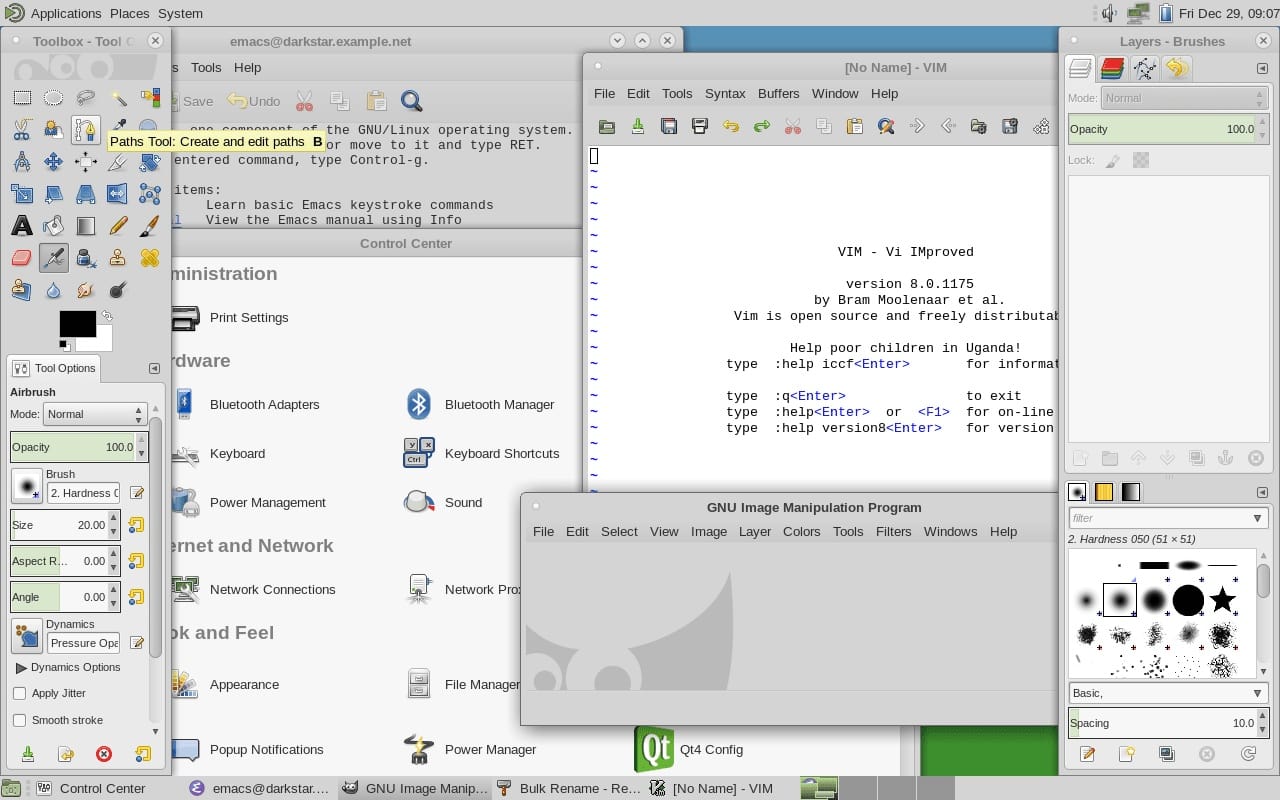Image resolution: width=1280 pixels, height=800 pixels.
Task: Click the VIM toolbar Open file icon
Action: pyautogui.click(x=606, y=126)
